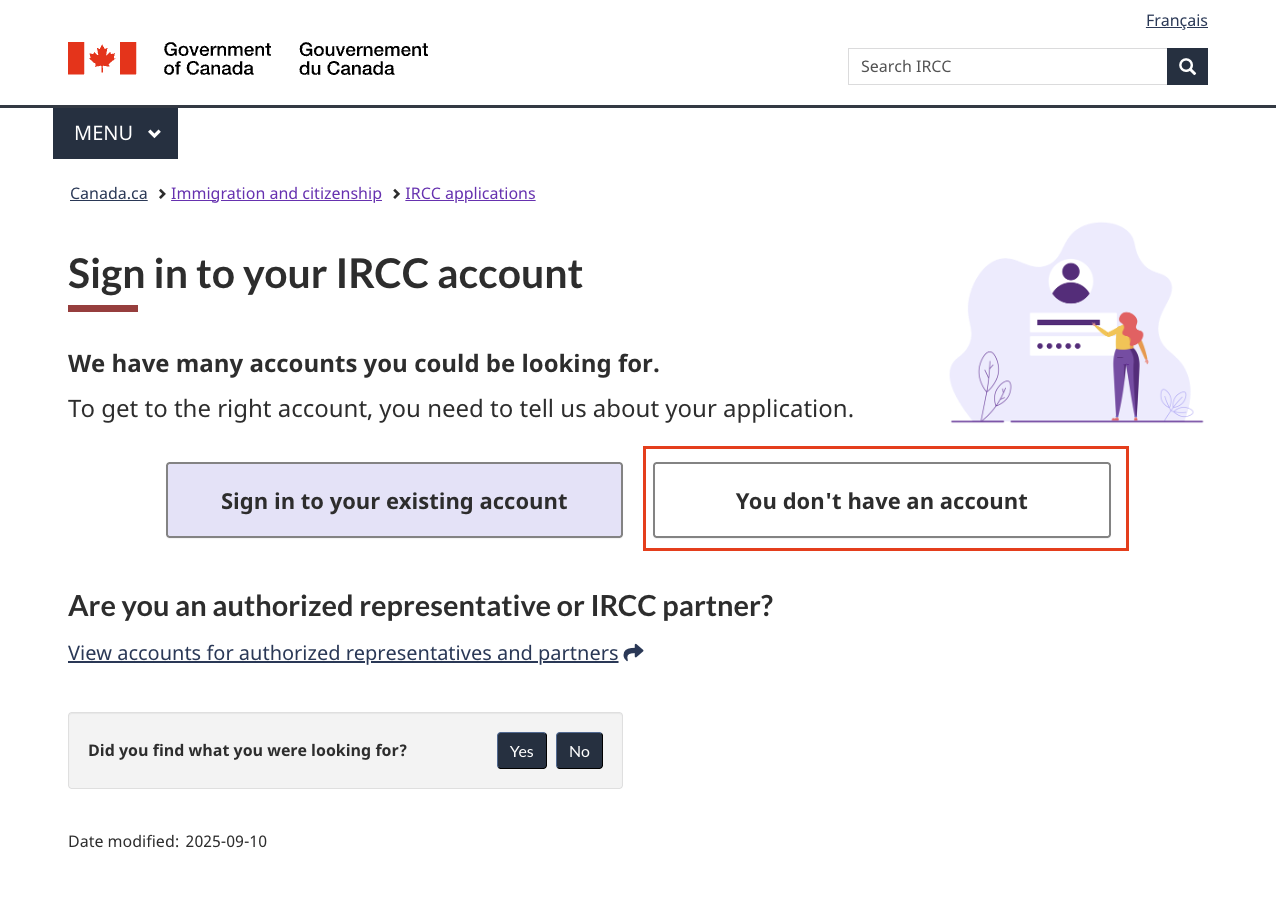The width and height of the screenshot is (1276, 899).
Task: Click the Date modified text
Action: click(x=167, y=841)
